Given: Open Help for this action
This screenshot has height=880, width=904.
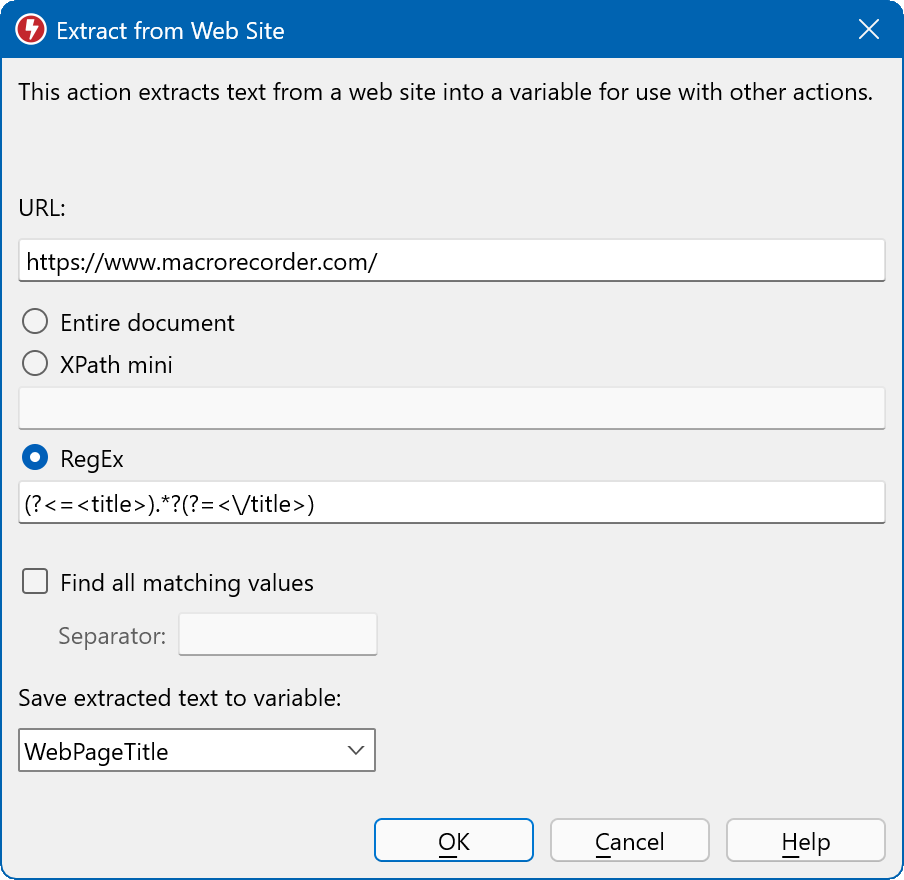Looking at the screenshot, I should [805, 842].
